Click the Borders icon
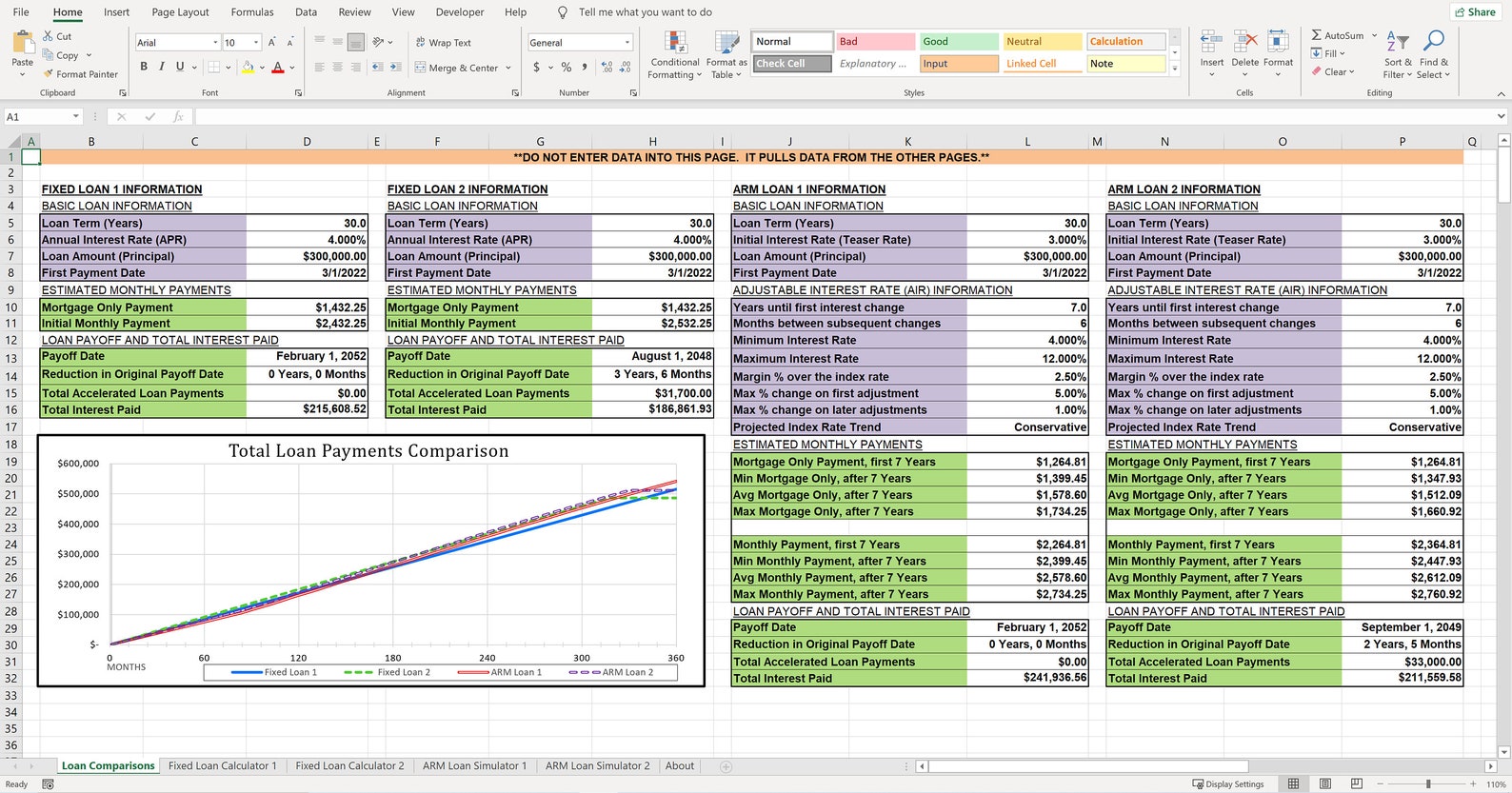The image size is (1512, 793). pyautogui.click(x=214, y=67)
